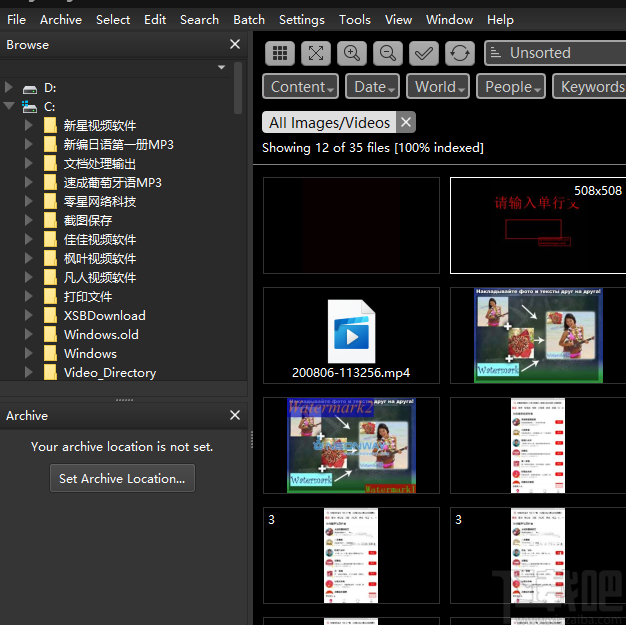Click the Windows.old folder icon

click(x=50, y=335)
